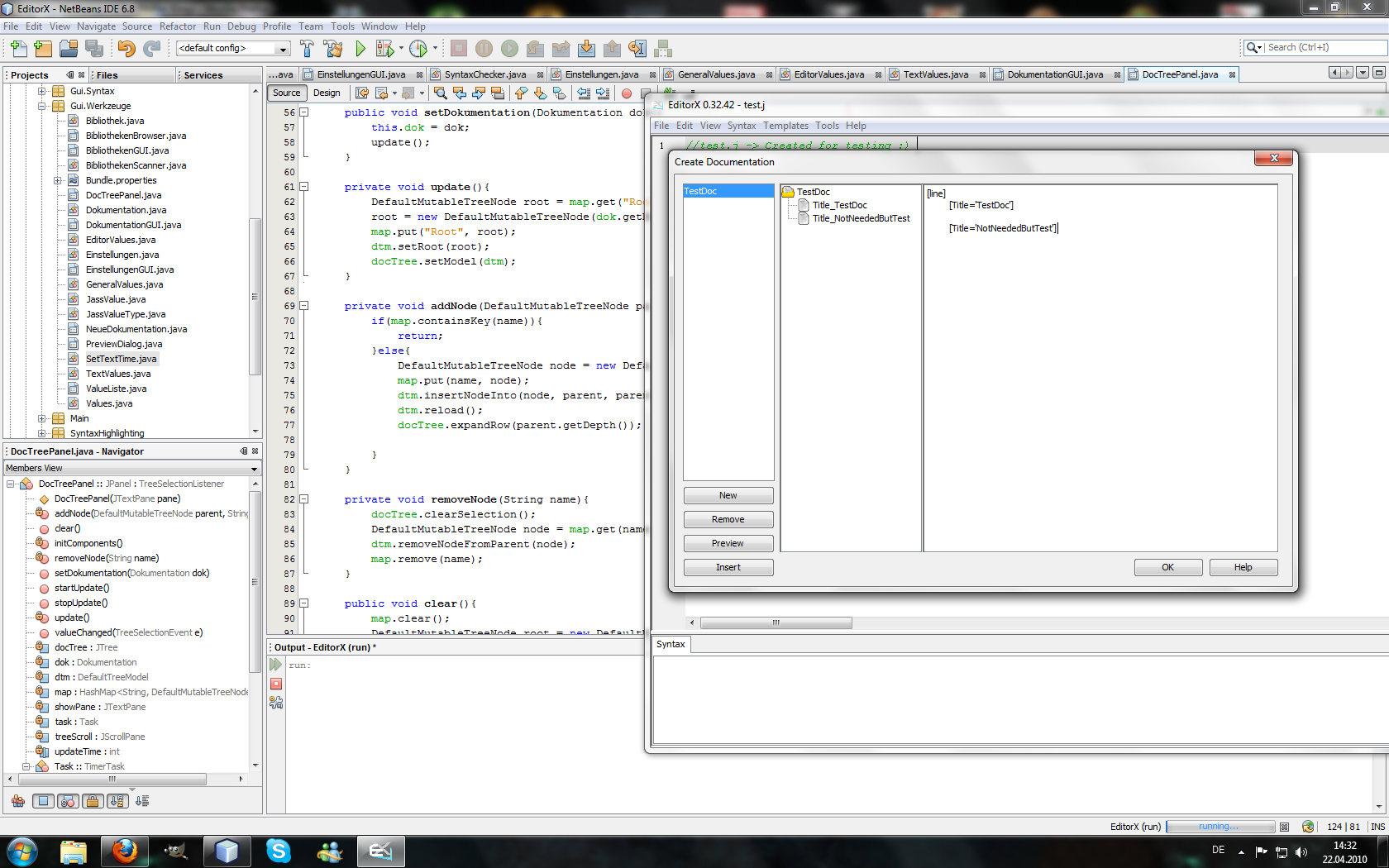Screen dimensions: 1389x868
Task: Toggle Show Fields filter in Navigator
Action: pyautogui.click(x=44, y=801)
